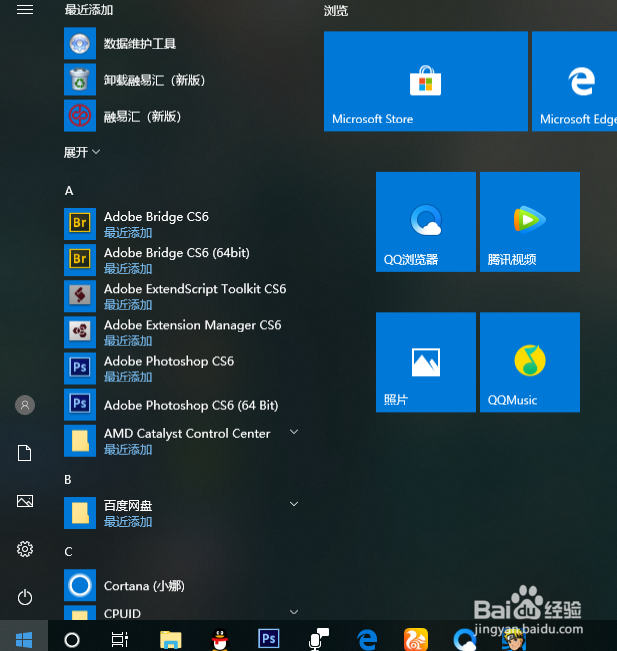
Task: Expand AMD Catalyst Control Center chevron
Action: (x=294, y=432)
